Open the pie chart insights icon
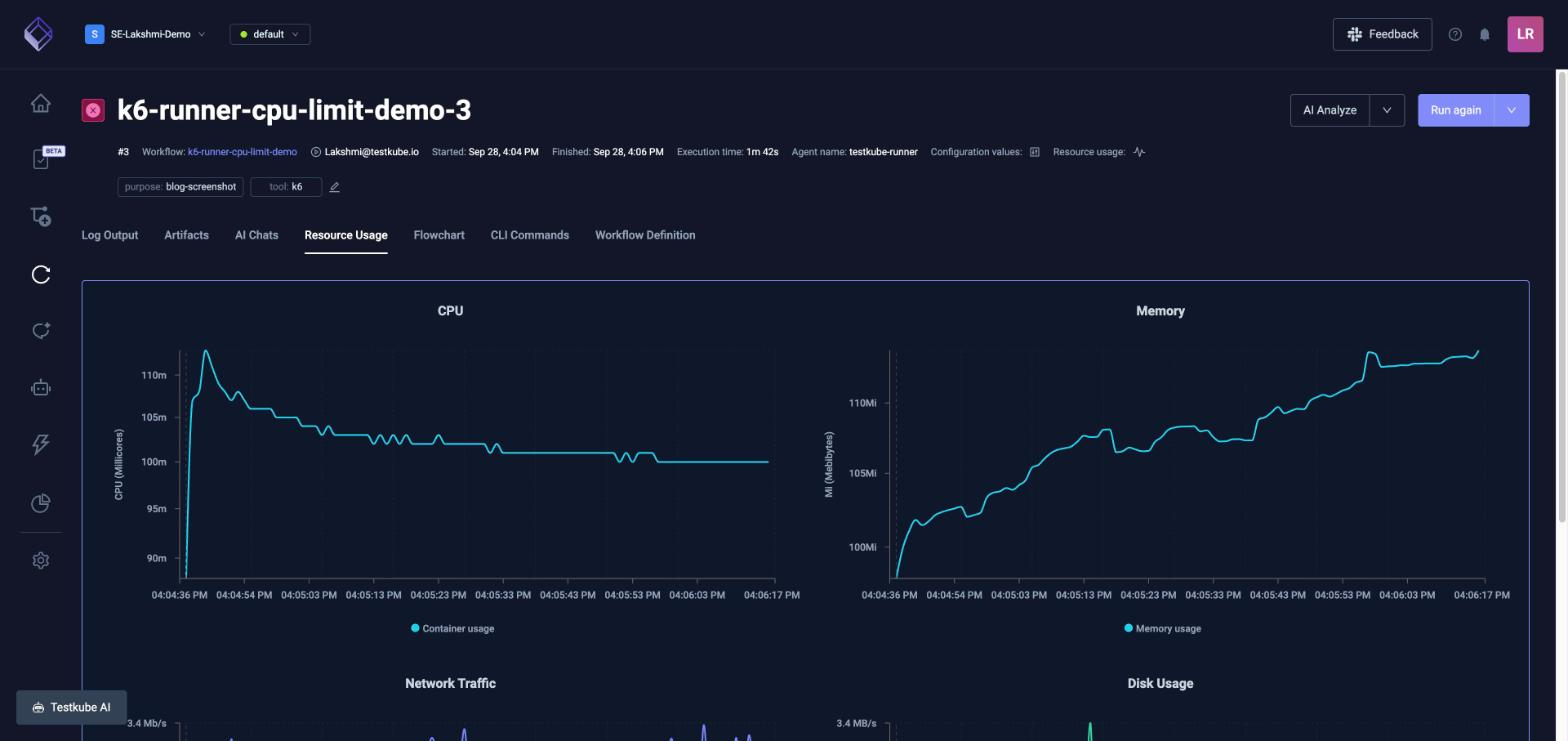The height and width of the screenshot is (741, 1568). pos(41,503)
